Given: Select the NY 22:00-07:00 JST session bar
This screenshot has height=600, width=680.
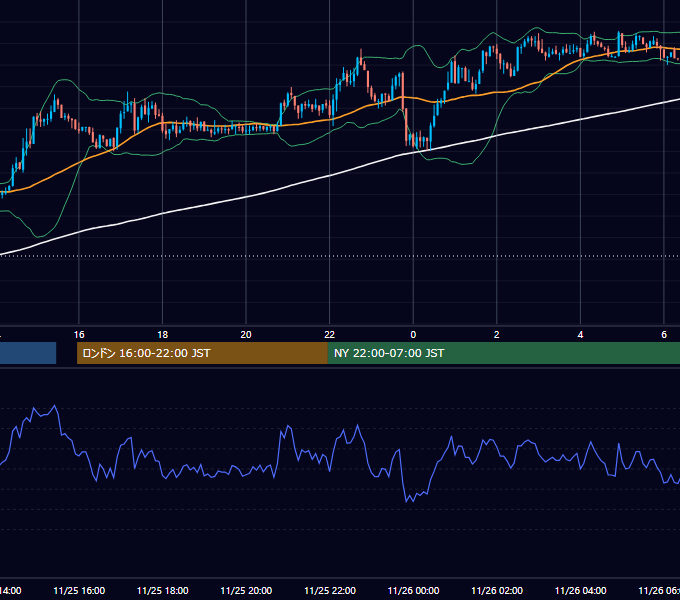Looking at the screenshot, I should click(503, 353).
